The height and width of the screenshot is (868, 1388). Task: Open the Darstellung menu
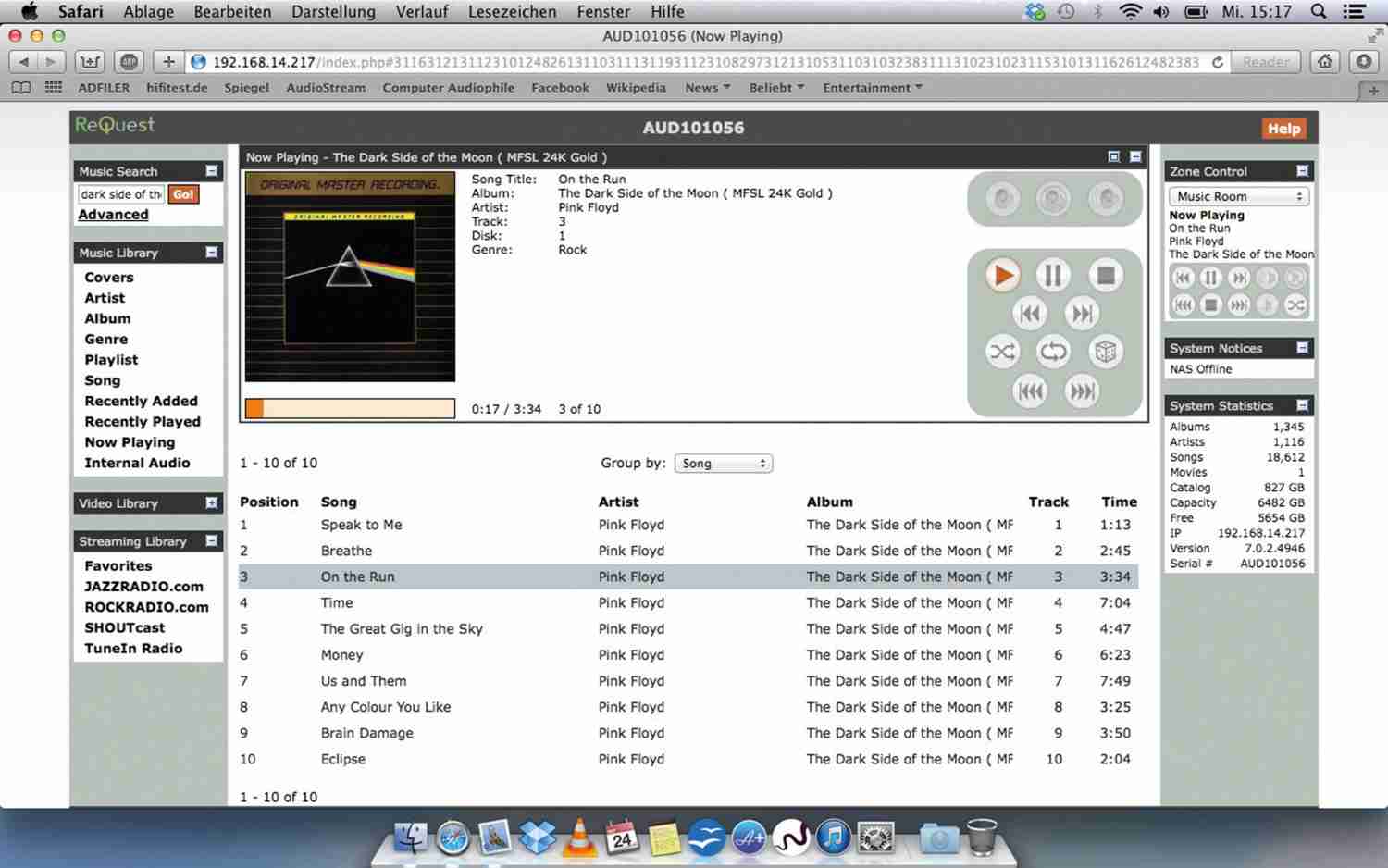[x=333, y=12]
